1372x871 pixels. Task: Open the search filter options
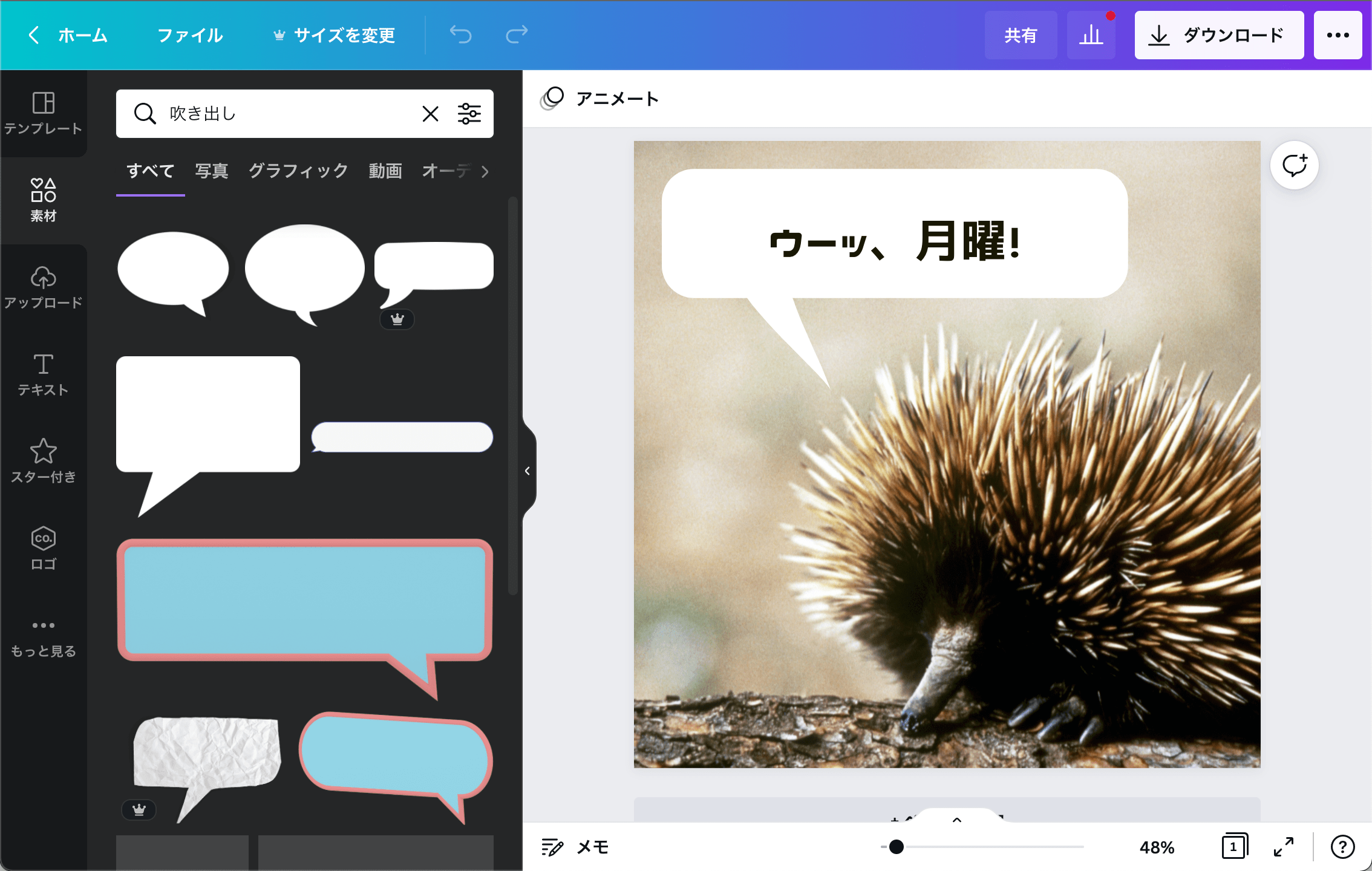pos(470,113)
